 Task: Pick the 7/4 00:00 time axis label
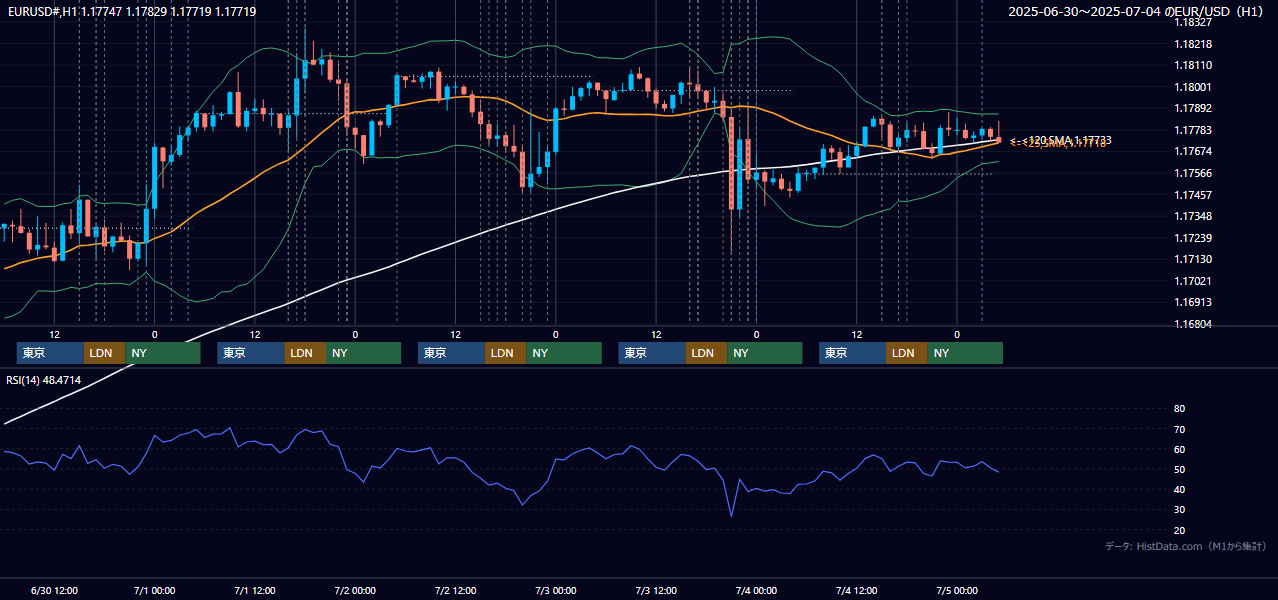pyautogui.click(x=756, y=590)
